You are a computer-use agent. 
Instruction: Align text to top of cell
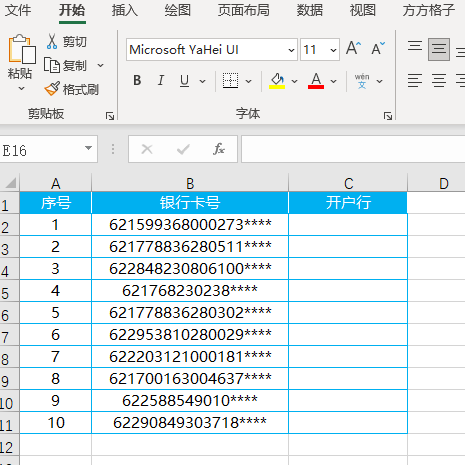click(415, 46)
